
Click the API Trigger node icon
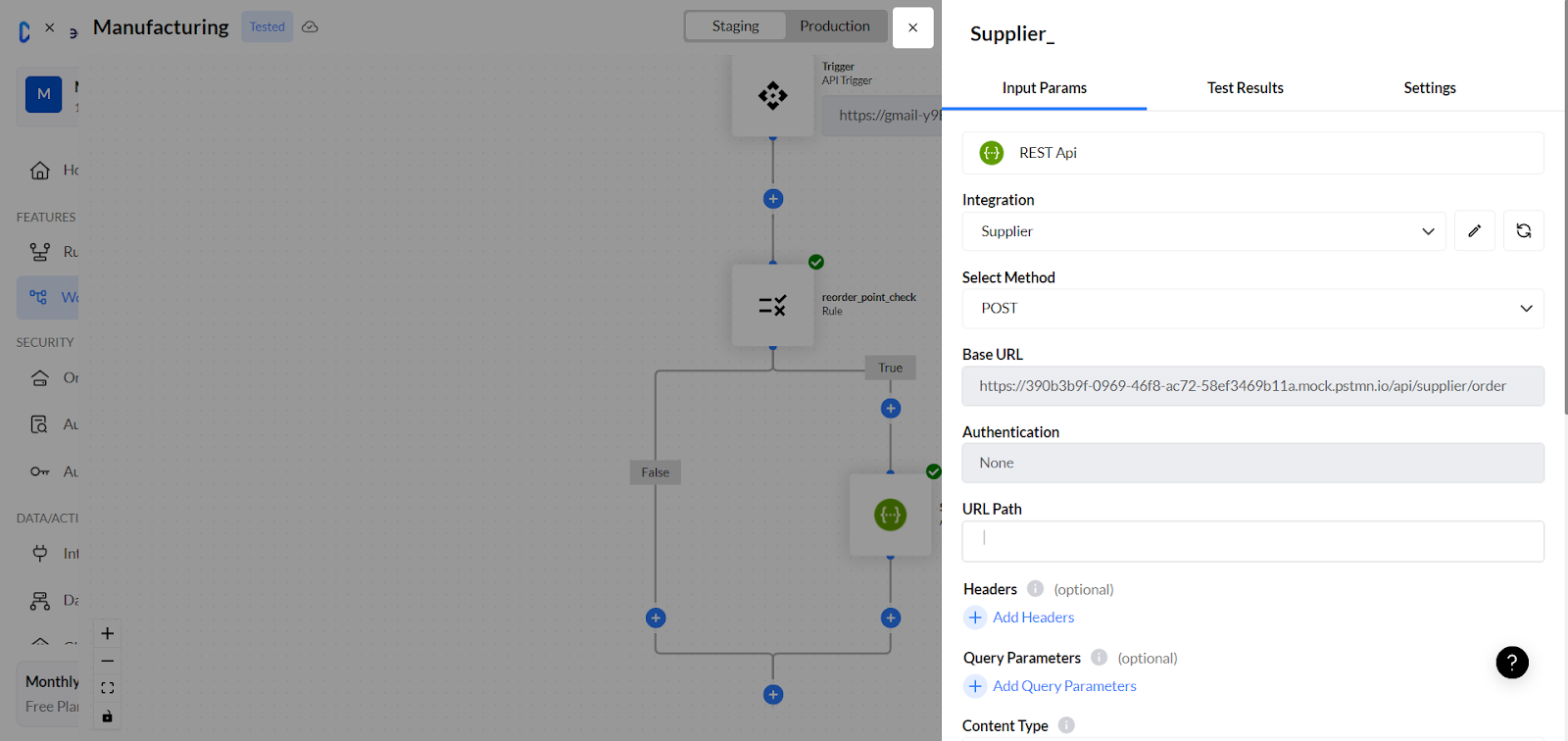tap(772, 95)
